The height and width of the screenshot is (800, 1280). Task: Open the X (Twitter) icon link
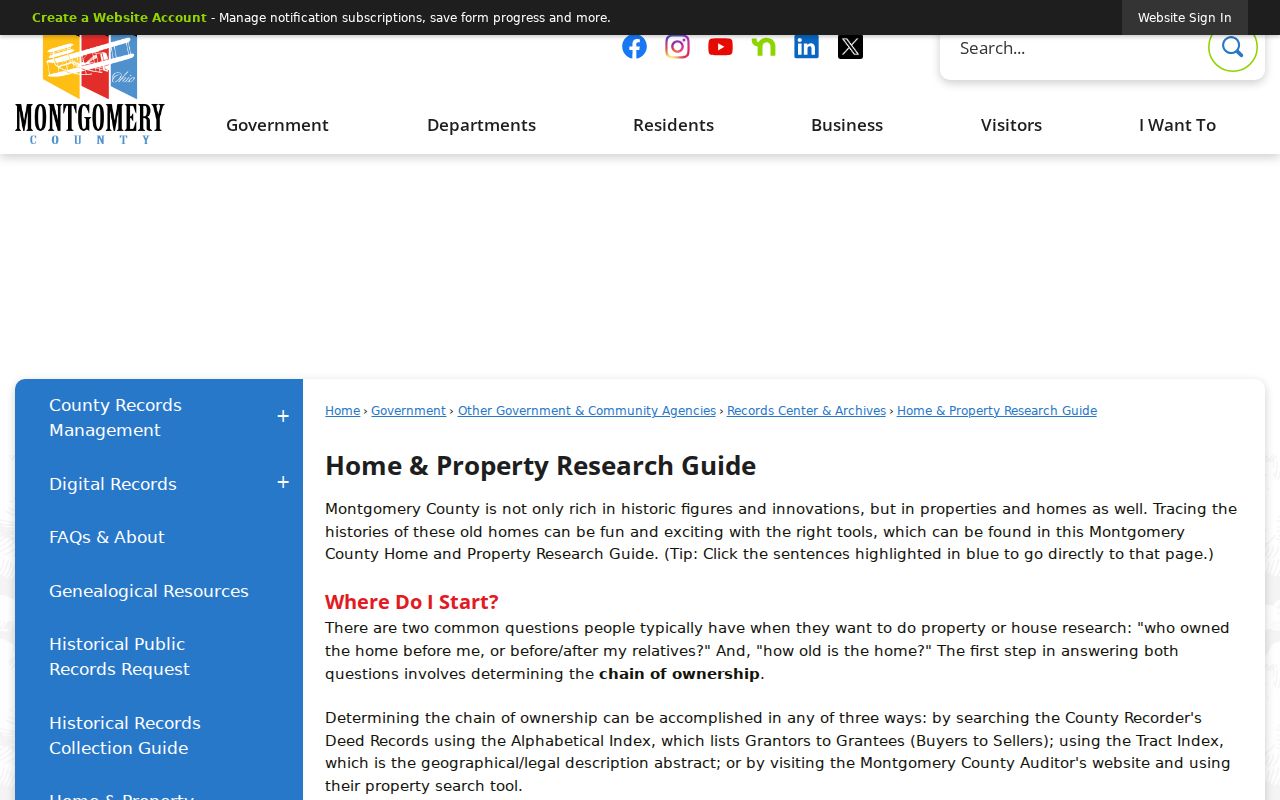850,47
